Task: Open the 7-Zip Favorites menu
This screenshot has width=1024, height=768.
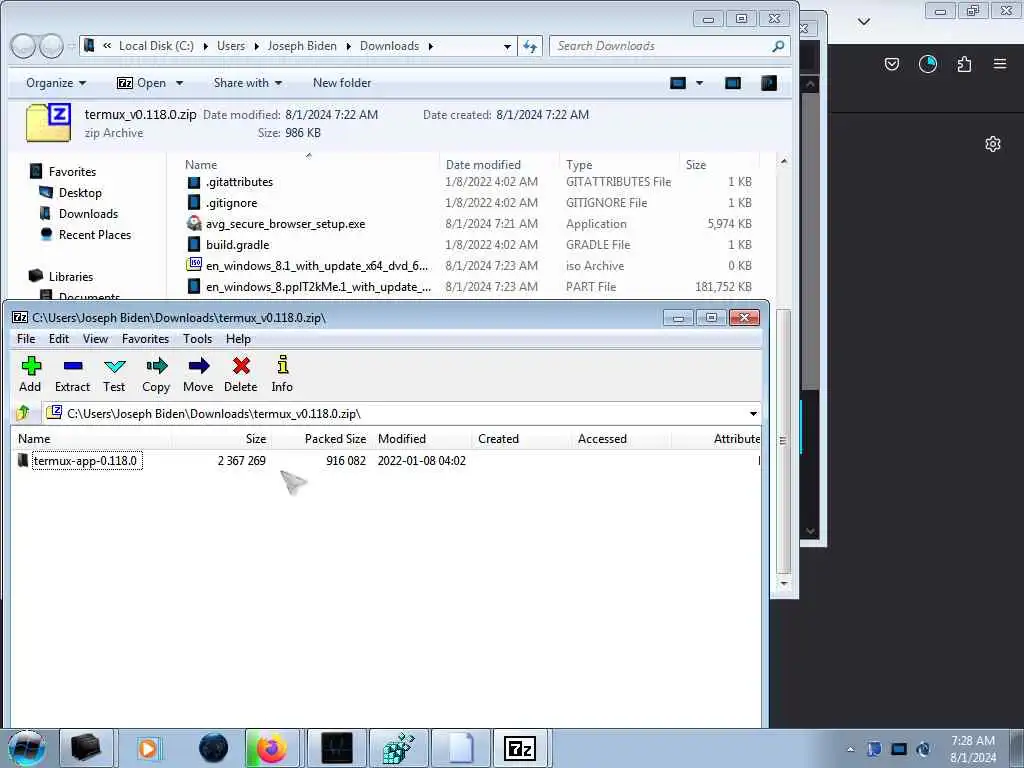Action: [146, 338]
